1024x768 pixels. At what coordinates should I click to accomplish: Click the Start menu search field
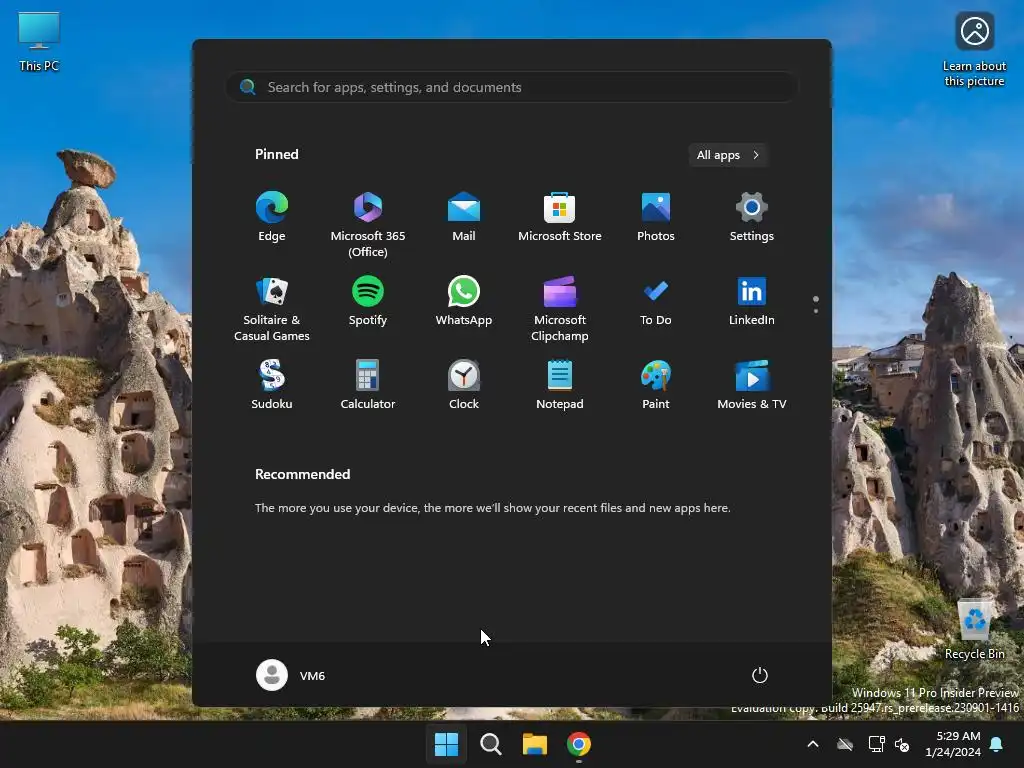coord(511,87)
